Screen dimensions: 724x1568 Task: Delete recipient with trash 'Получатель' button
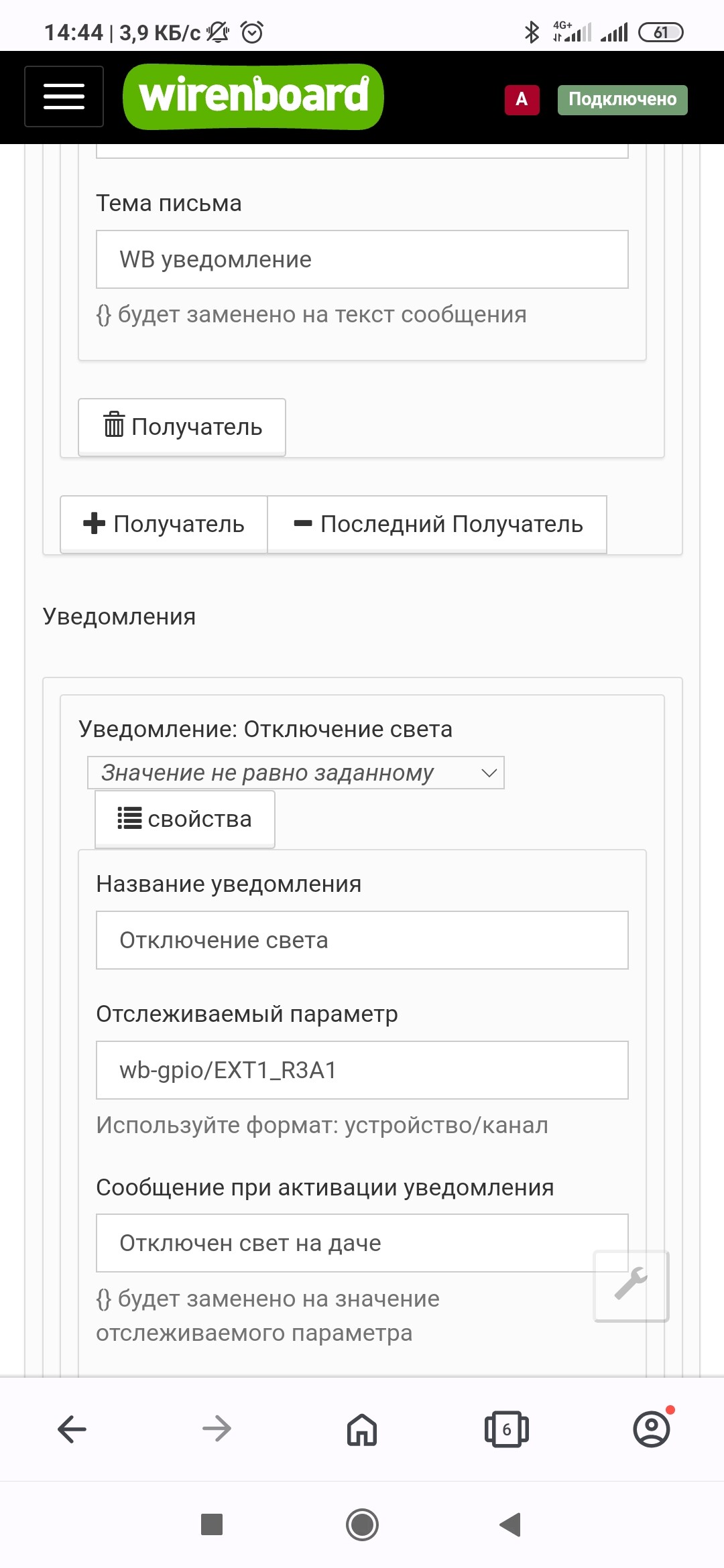(182, 427)
